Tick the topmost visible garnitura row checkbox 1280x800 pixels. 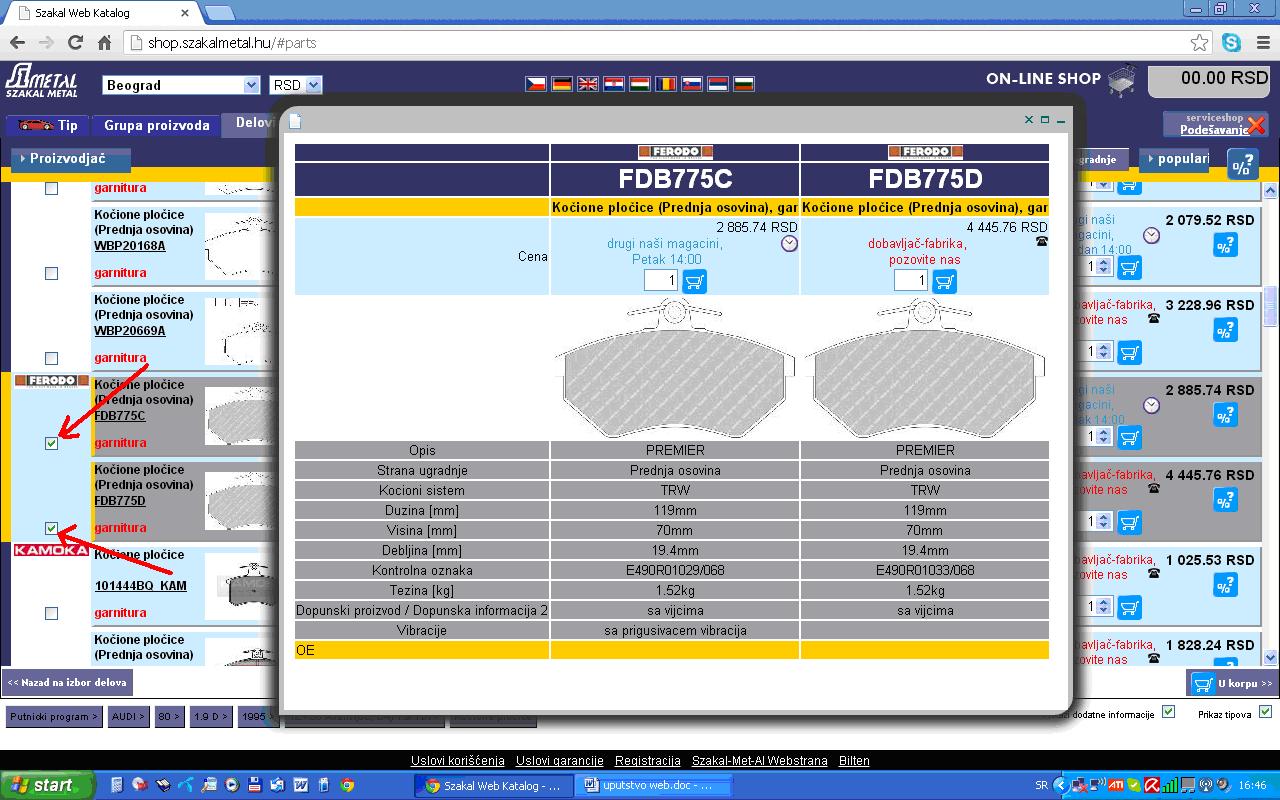52,188
